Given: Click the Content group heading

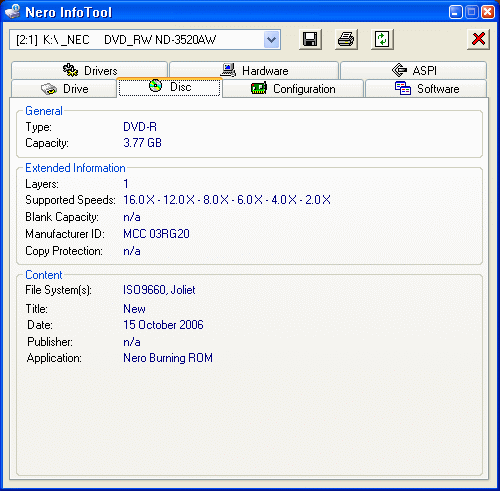Looking at the screenshot, I should click(x=44, y=275).
